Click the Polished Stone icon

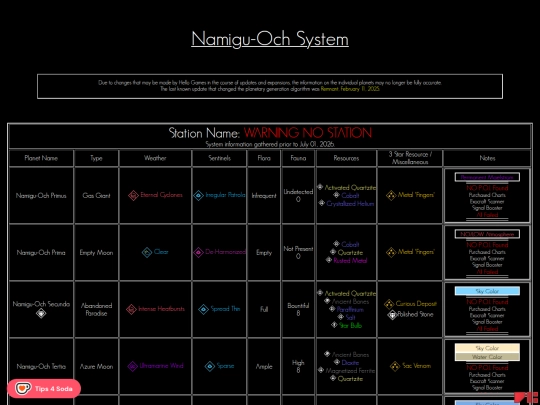(x=392, y=315)
